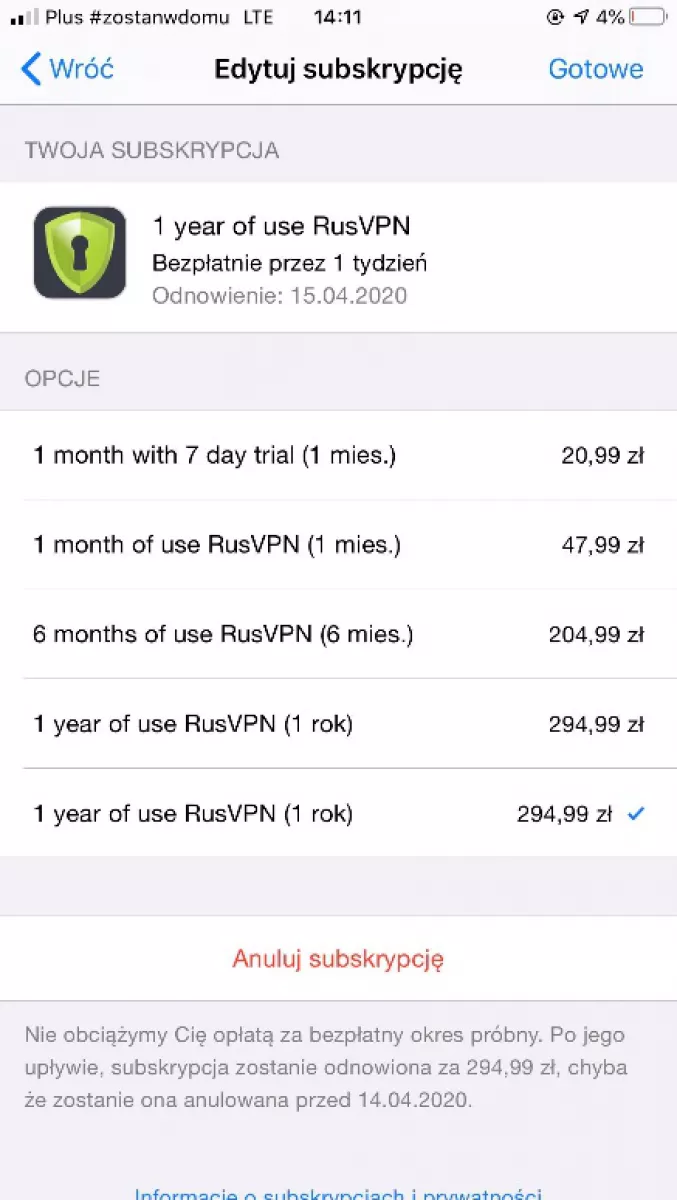Tap the back chevron arrow
Screen dimensions: 677x1200
[x=31, y=69]
